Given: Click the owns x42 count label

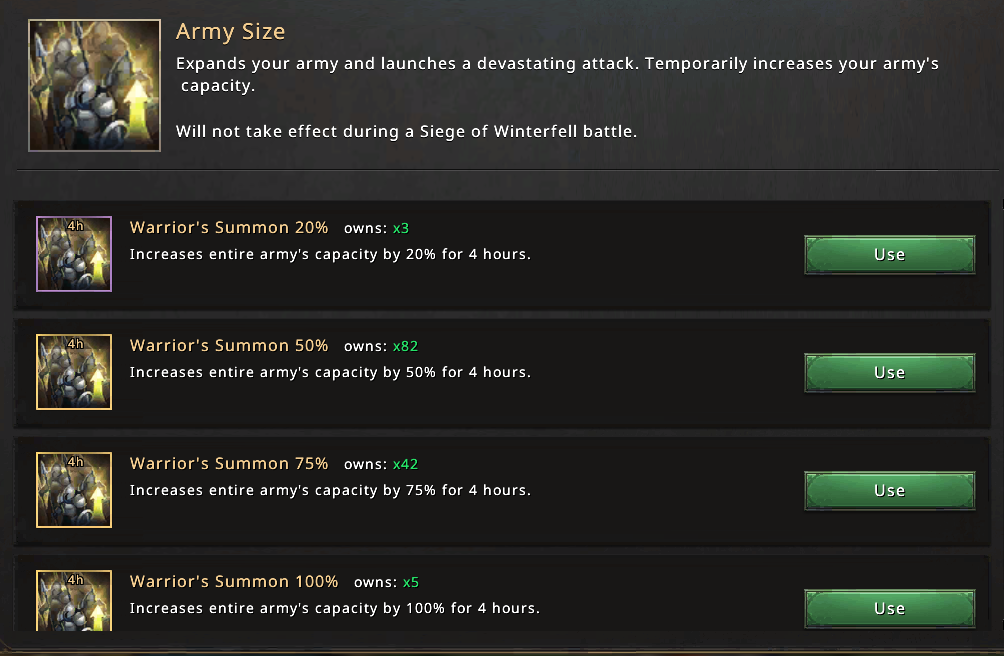Looking at the screenshot, I should [381, 464].
